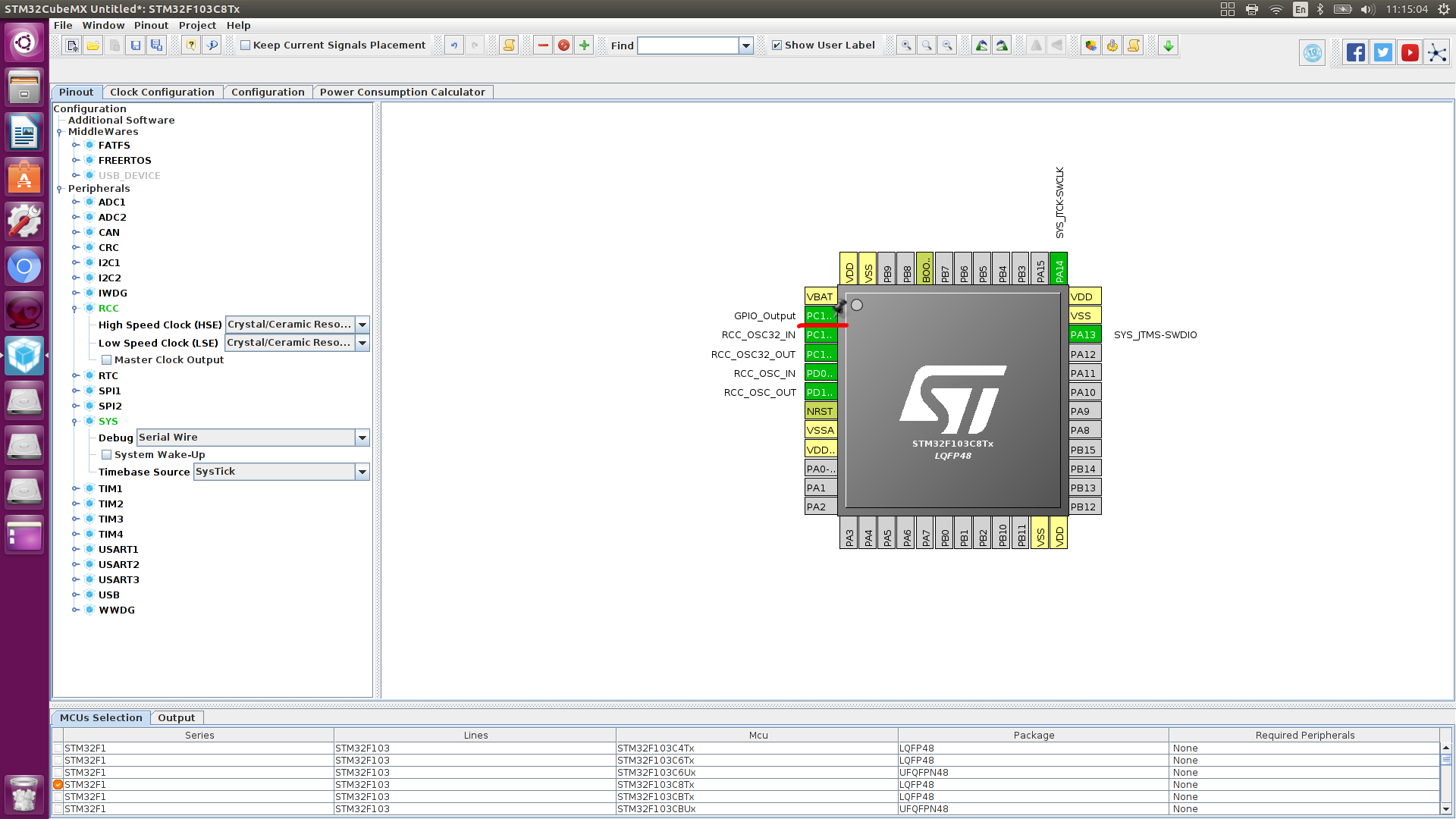Click the system volume icon

(x=1367, y=9)
